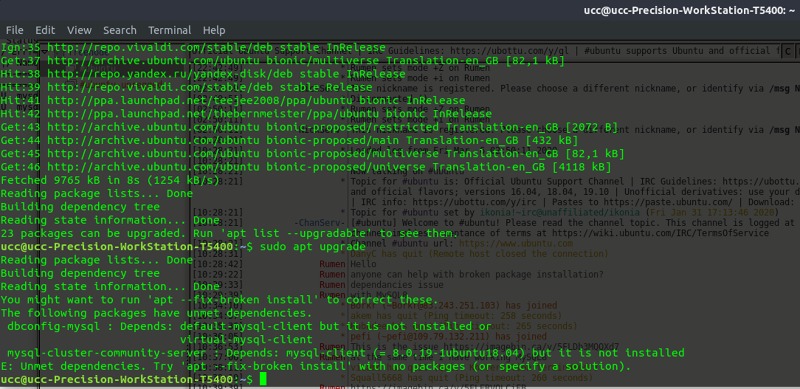Click 'Hit:42' thebernmeister ppa line

(246, 114)
